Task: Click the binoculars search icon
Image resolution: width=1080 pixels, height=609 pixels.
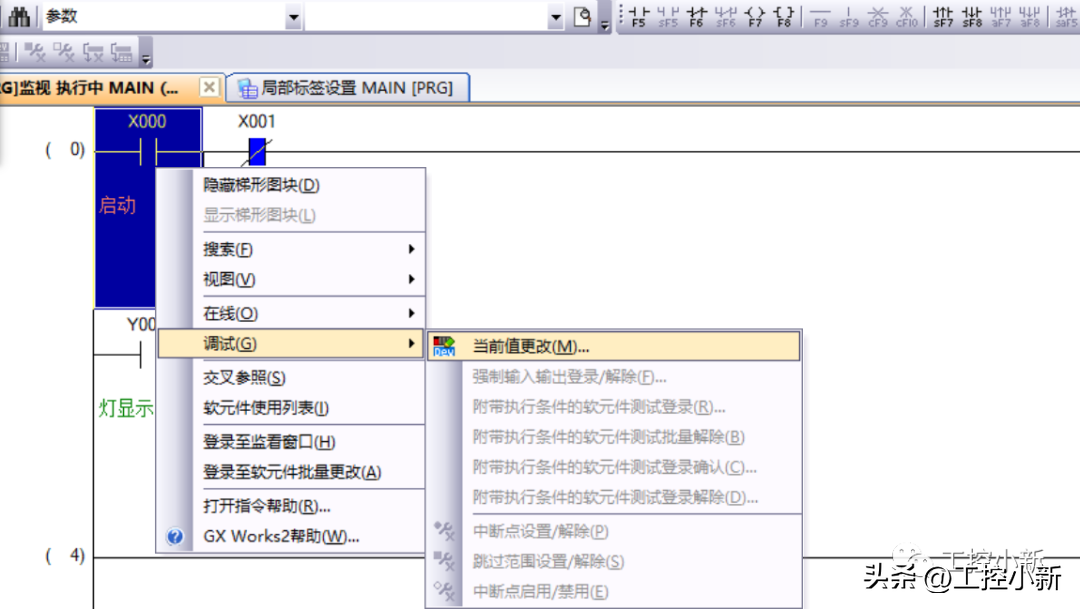Action: [18, 17]
